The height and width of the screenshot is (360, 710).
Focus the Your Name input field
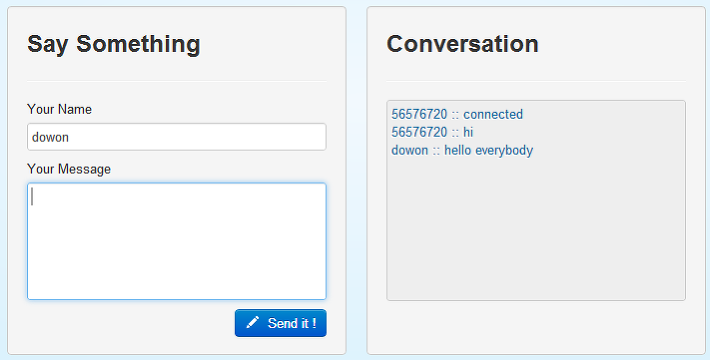177,137
